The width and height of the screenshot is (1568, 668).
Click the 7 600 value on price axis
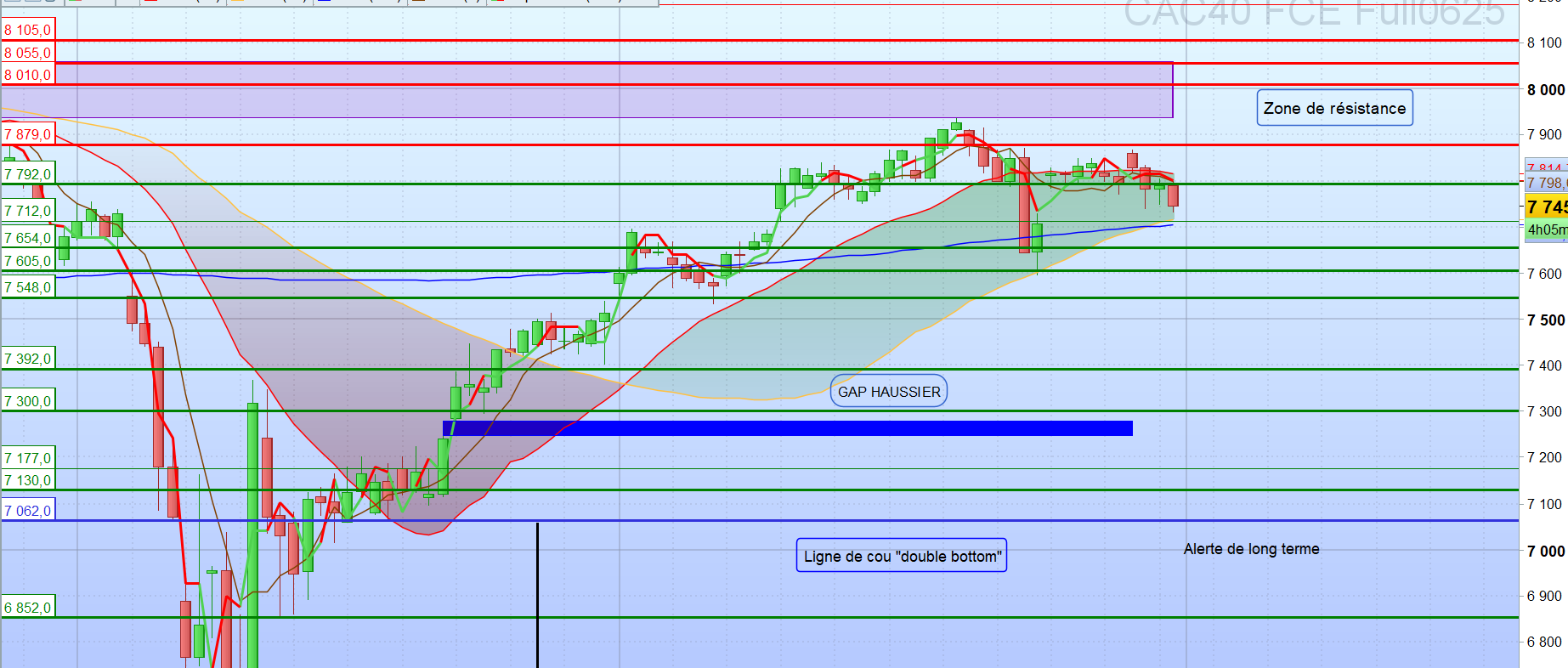pyautogui.click(x=1544, y=274)
